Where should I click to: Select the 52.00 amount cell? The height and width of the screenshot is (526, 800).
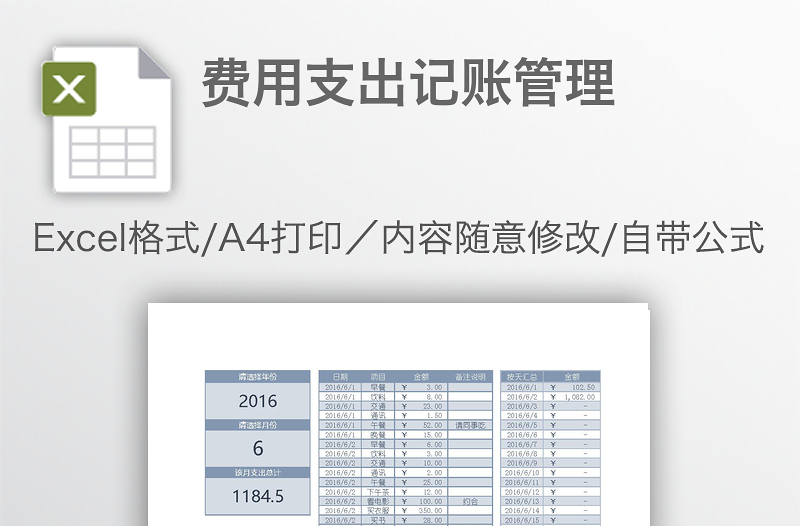pyautogui.click(x=421, y=425)
